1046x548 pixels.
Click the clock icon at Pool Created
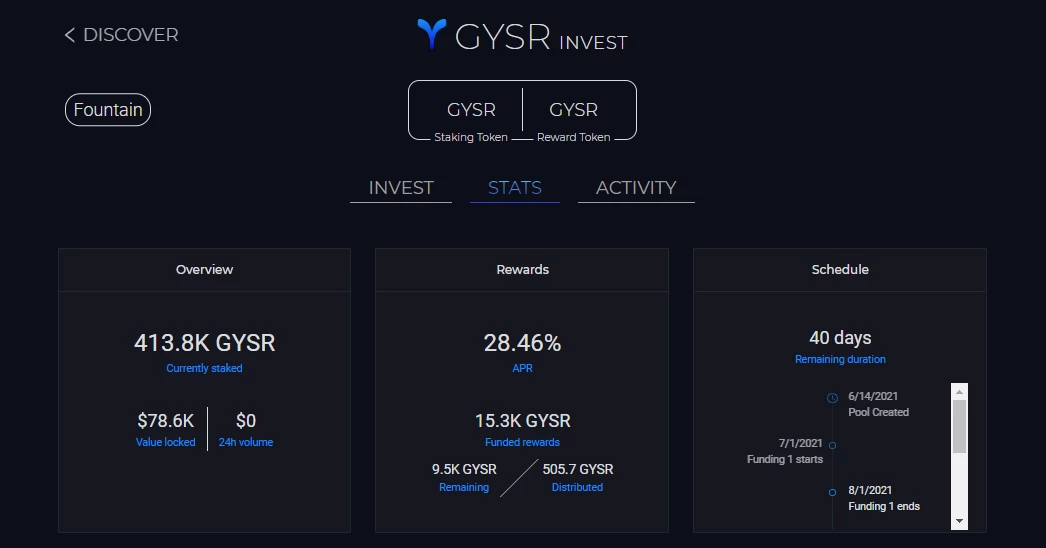coord(833,398)
